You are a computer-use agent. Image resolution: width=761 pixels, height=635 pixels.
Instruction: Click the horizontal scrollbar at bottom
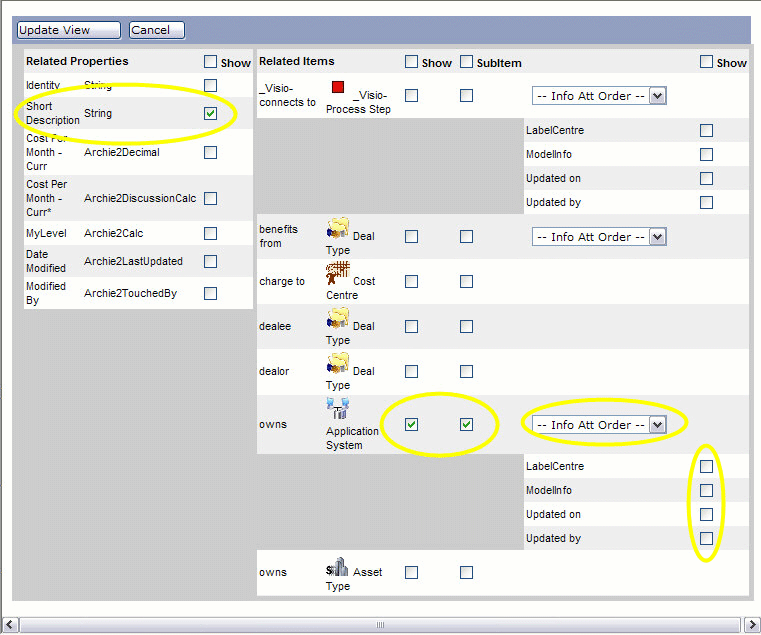click(380, 625)
